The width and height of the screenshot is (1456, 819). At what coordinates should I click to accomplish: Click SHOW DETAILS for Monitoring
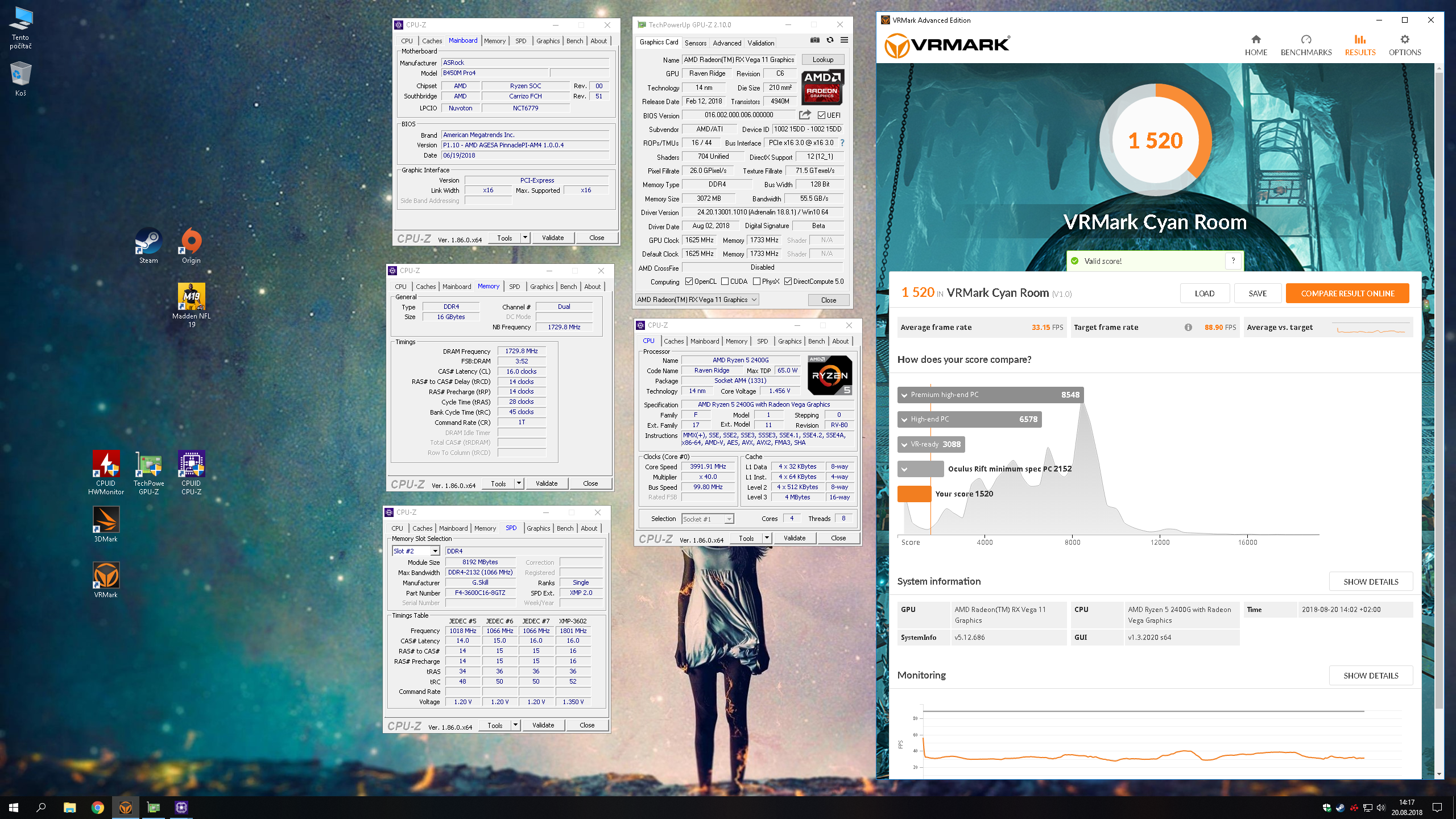coord(1371,676)
